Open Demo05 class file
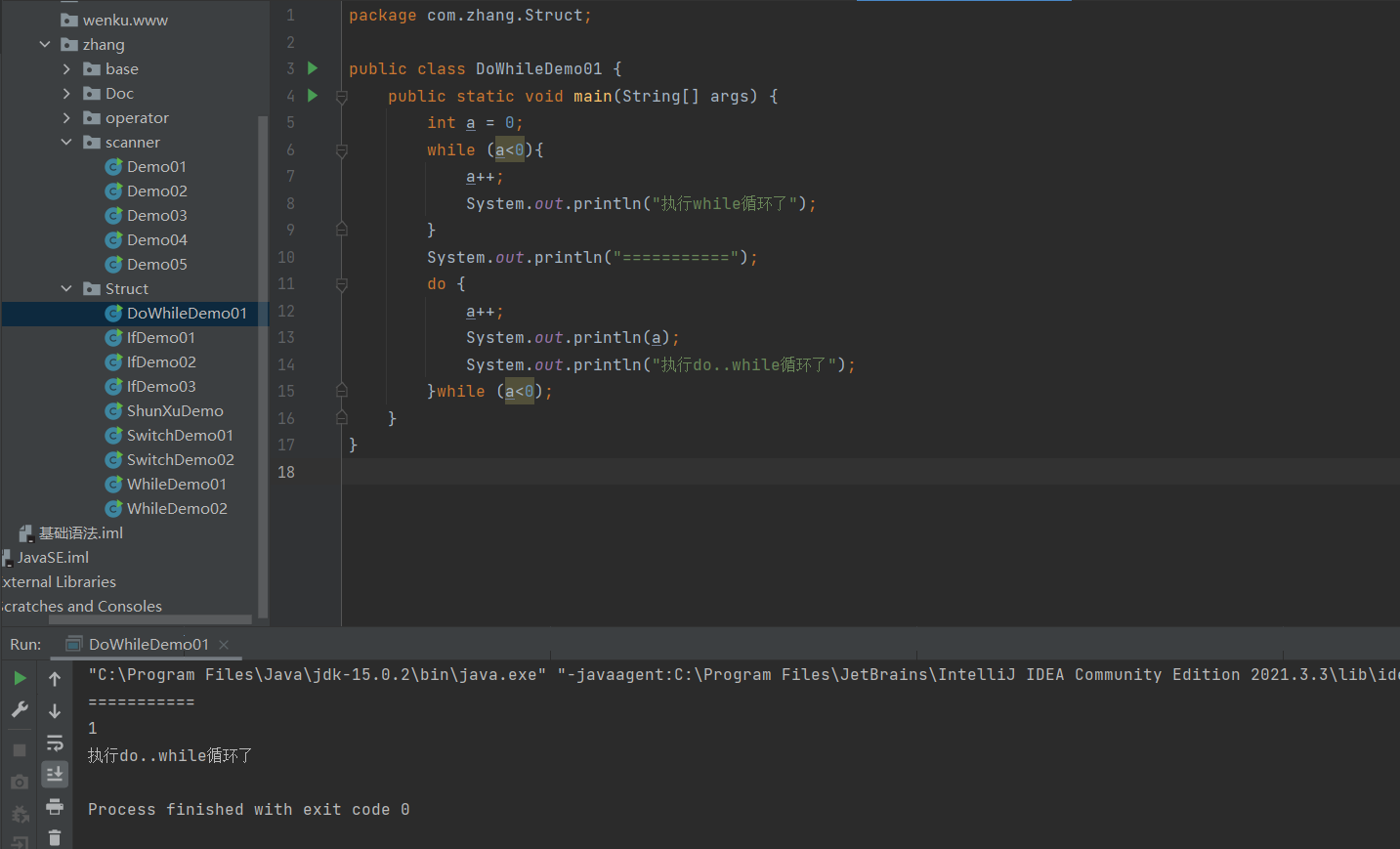 (x=156, y=264)
